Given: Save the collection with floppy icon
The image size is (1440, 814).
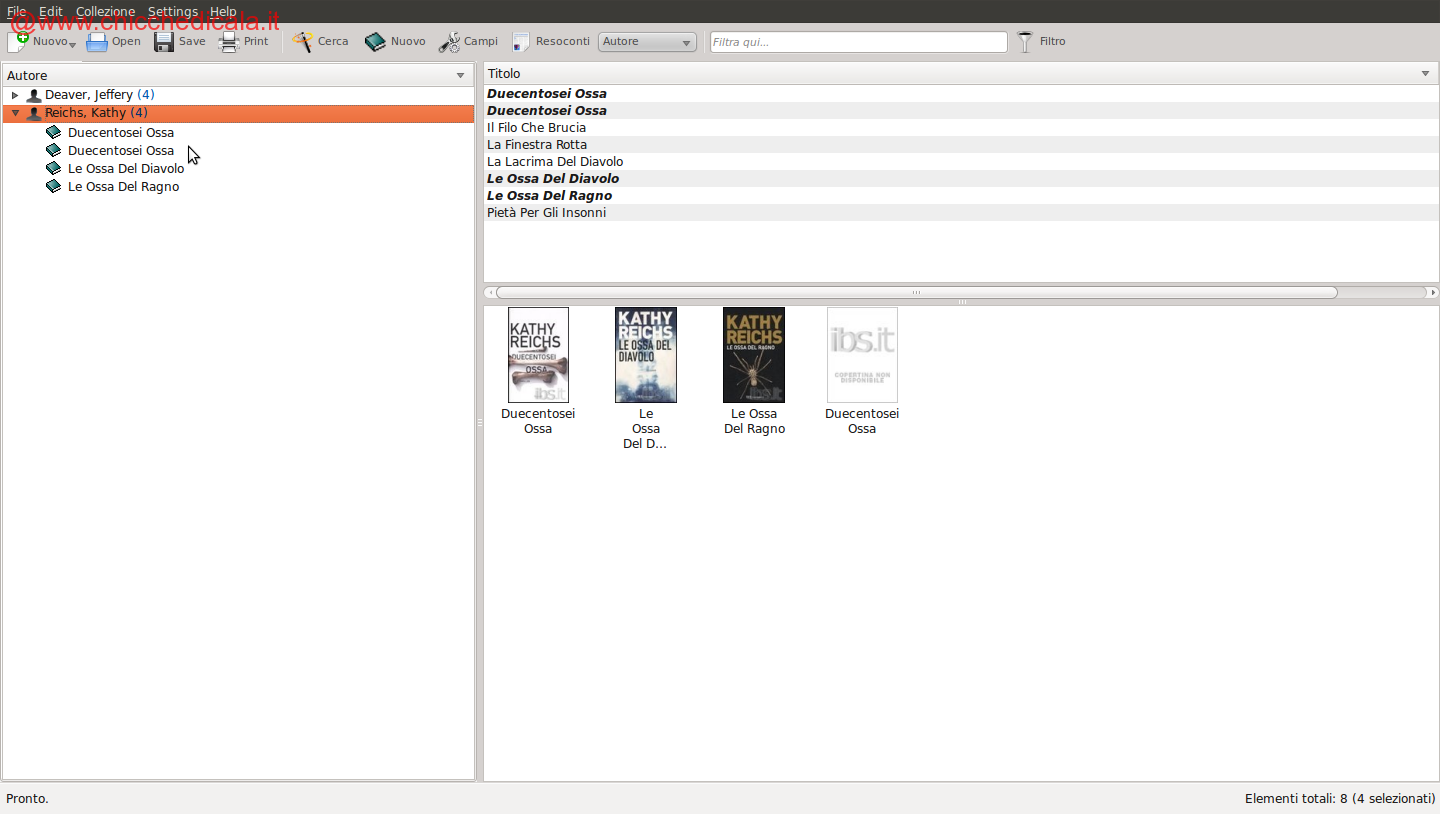Looking at the screenshot, I should point(164,42).
